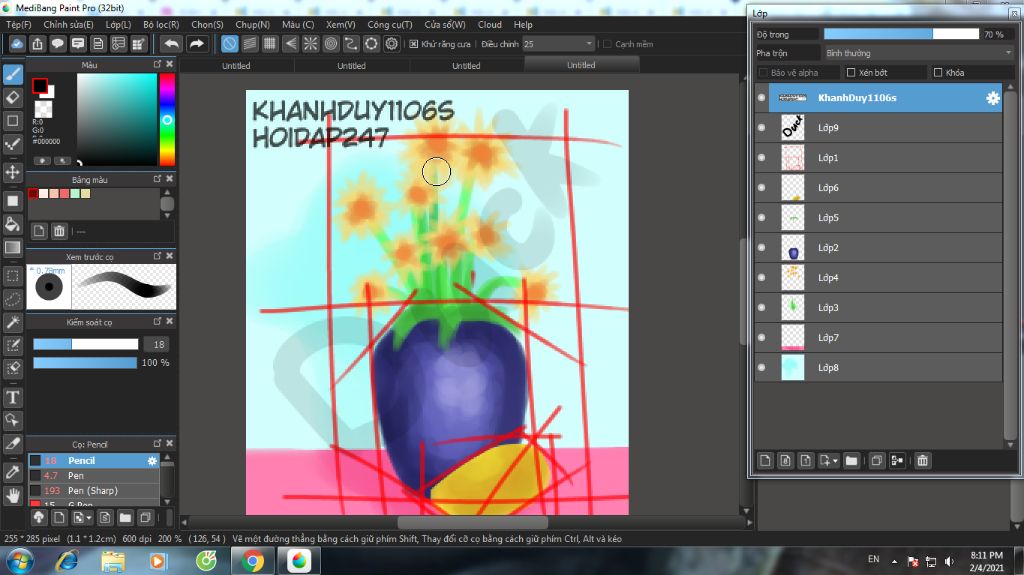Select the Gradient tool
Image resolution: width=1024 pixels, height=575 pixels.
tap(12, 248)
